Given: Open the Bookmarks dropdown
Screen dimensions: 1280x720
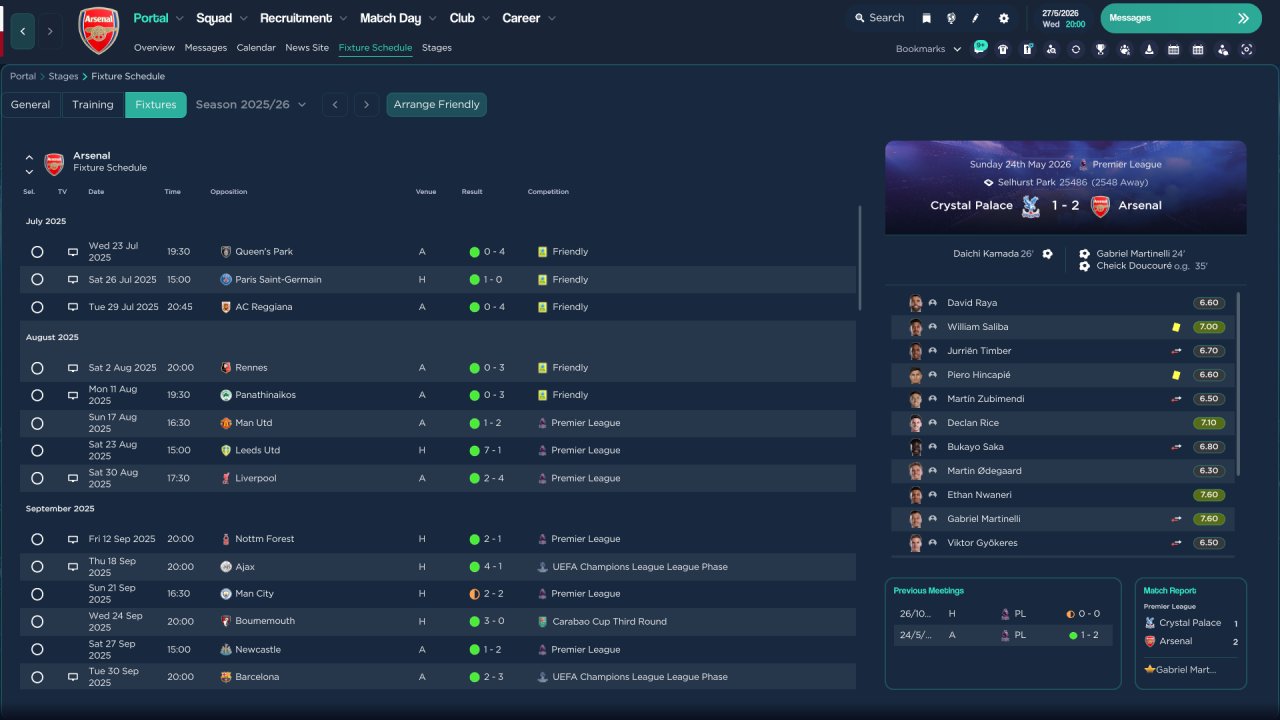Looking at the screenshot, I should tap(929, 49).
